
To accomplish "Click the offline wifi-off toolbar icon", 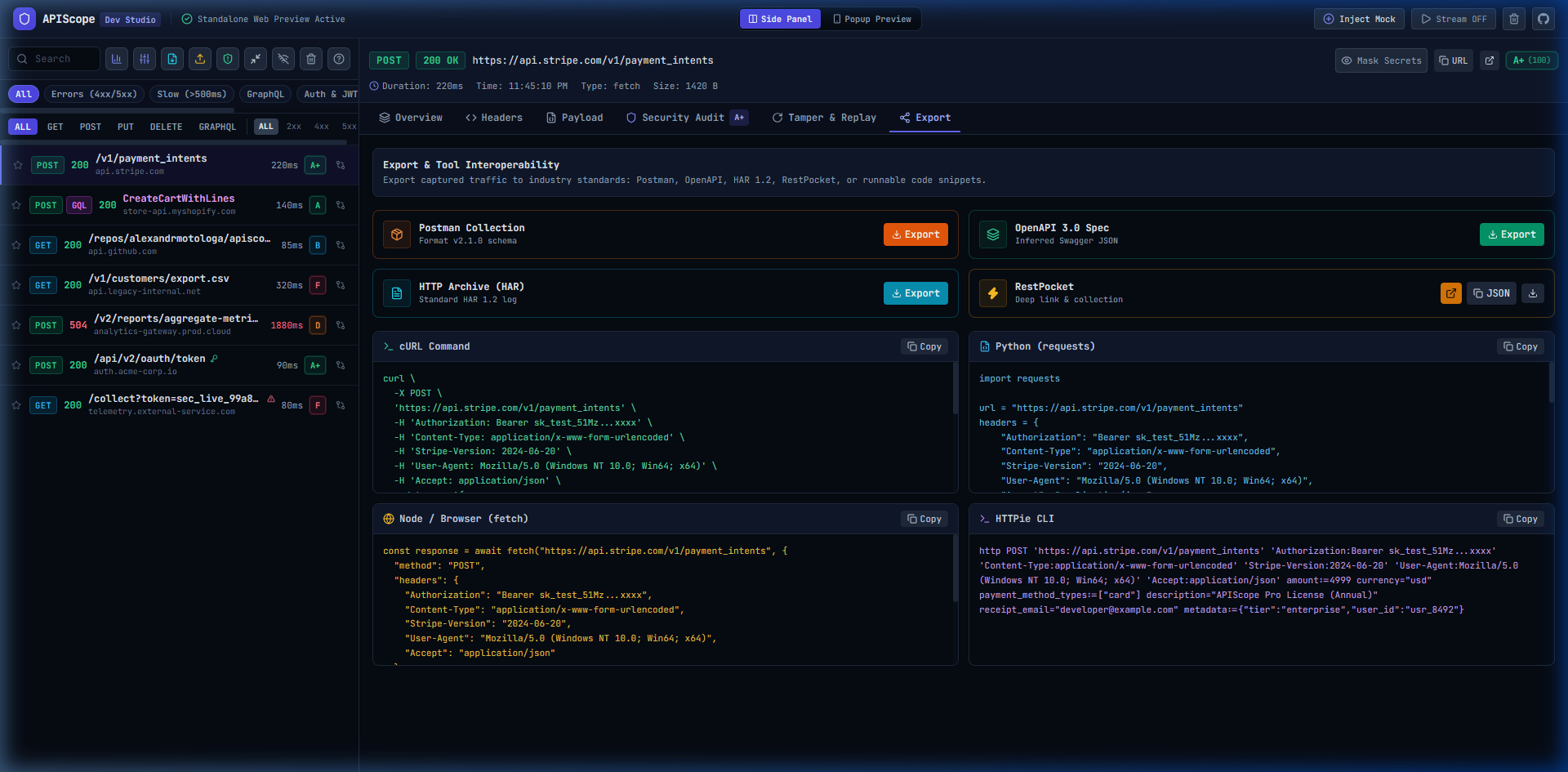I will tap(283, 59).
